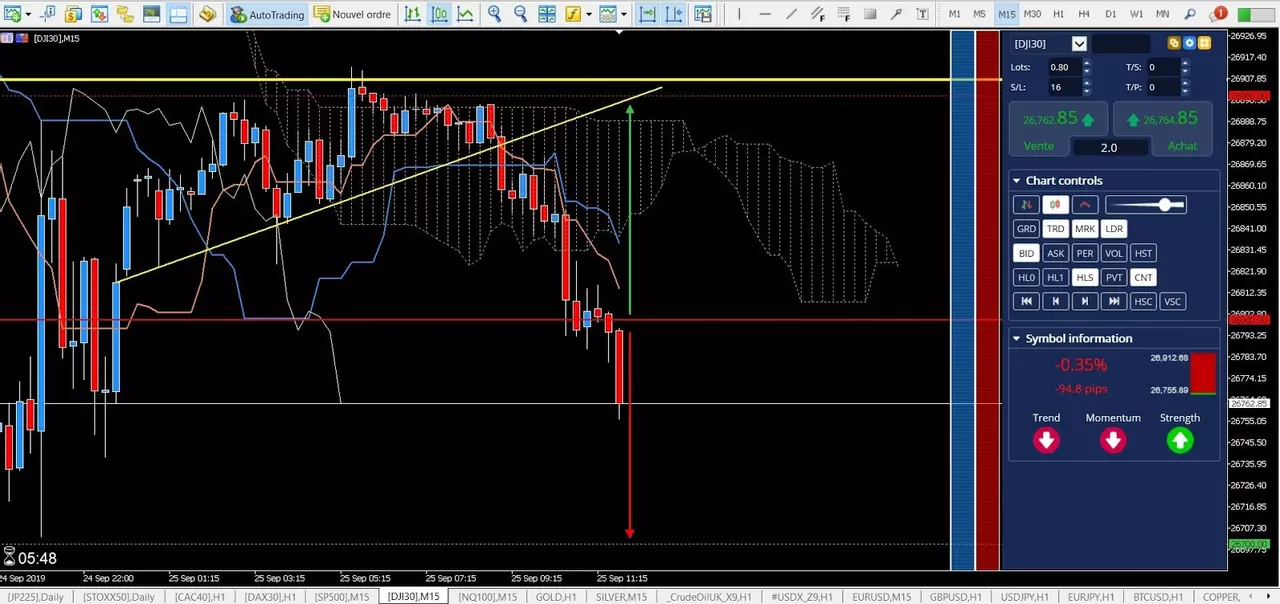Open the indicators list icon
Screen dimensions: 1280x604
point(572,14)
